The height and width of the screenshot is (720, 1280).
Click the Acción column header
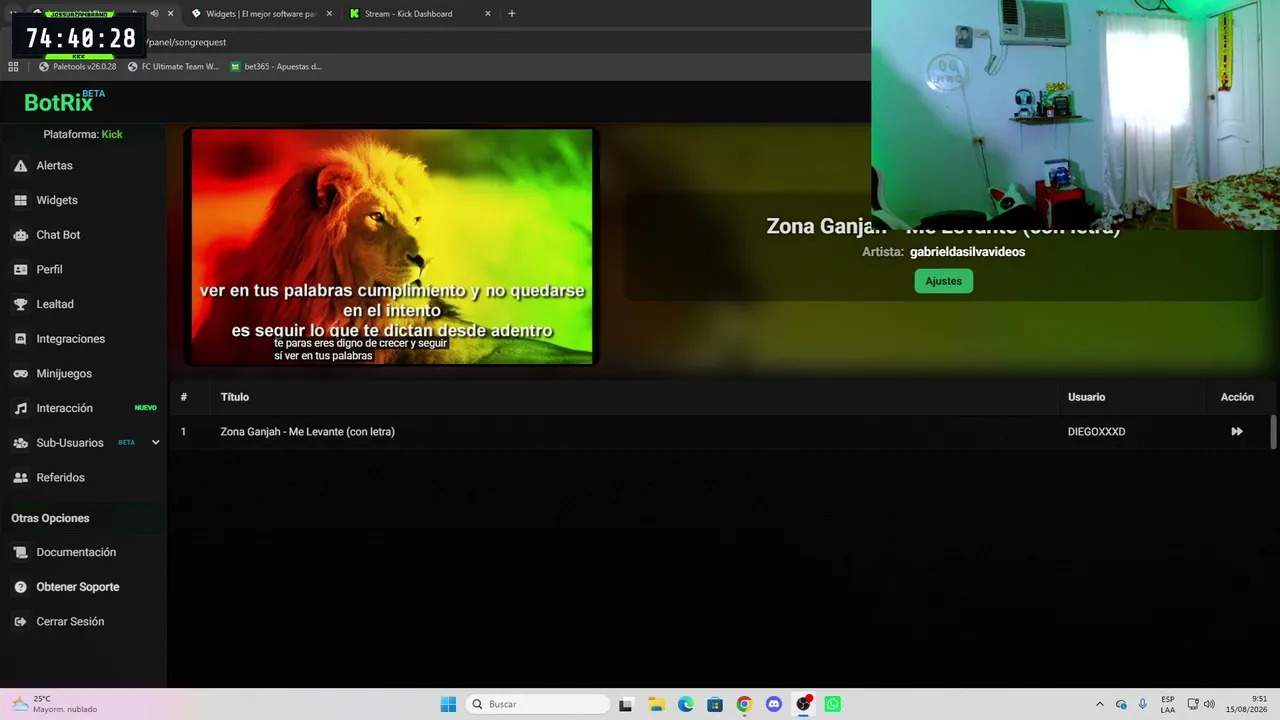coord(1237,397)
